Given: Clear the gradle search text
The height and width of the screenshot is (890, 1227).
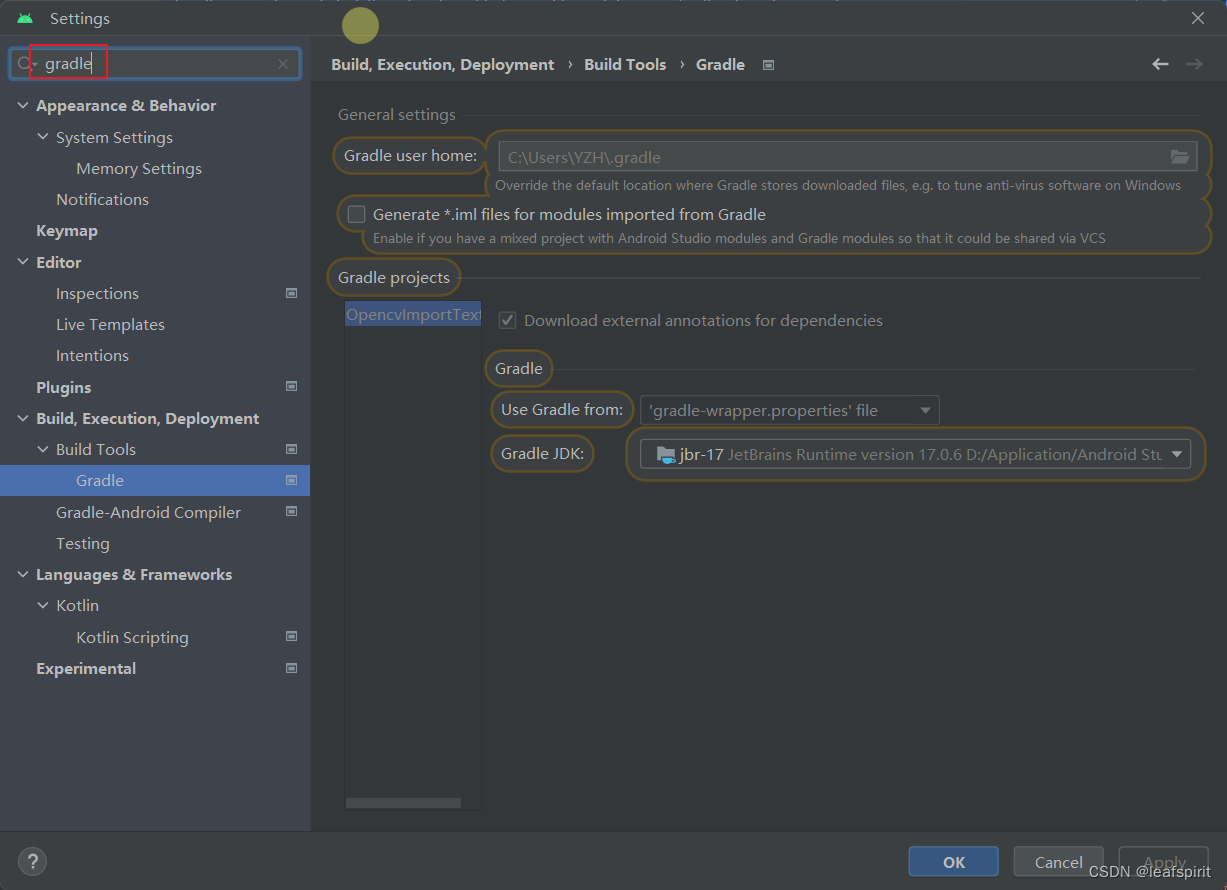Looking at the screenshot, I should (283, 64).
